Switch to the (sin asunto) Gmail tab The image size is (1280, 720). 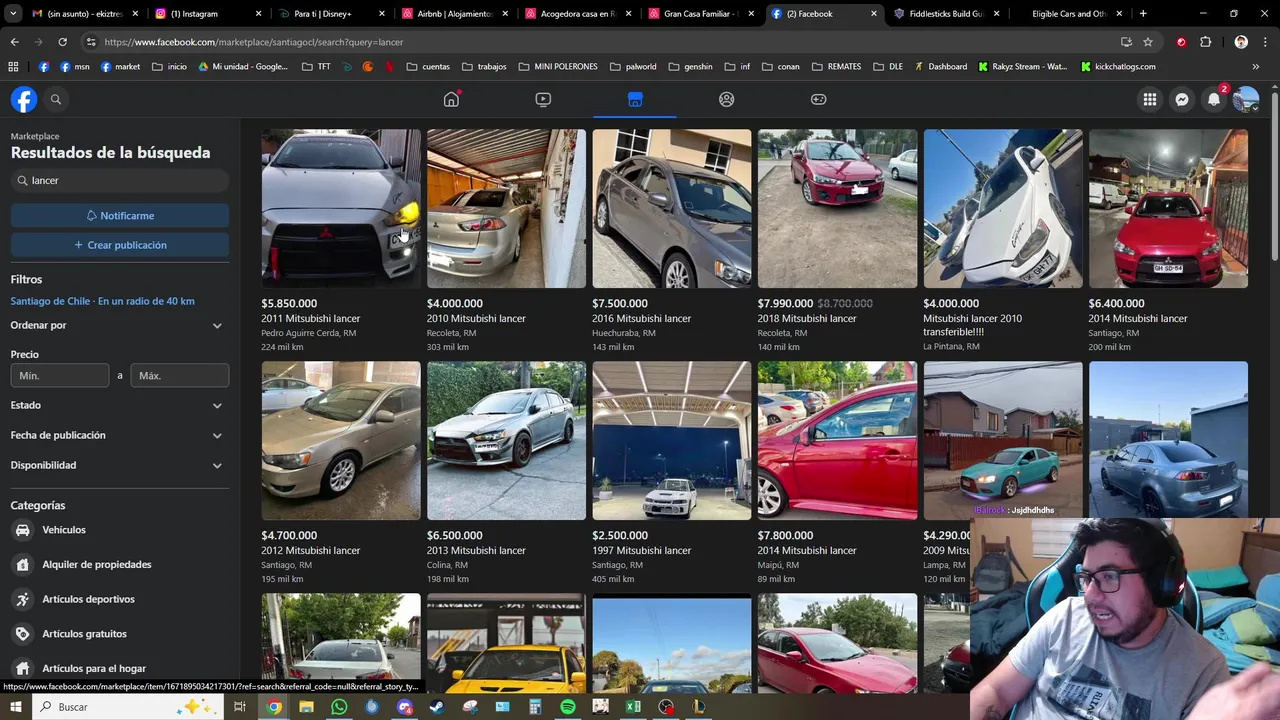coord(83,14)
